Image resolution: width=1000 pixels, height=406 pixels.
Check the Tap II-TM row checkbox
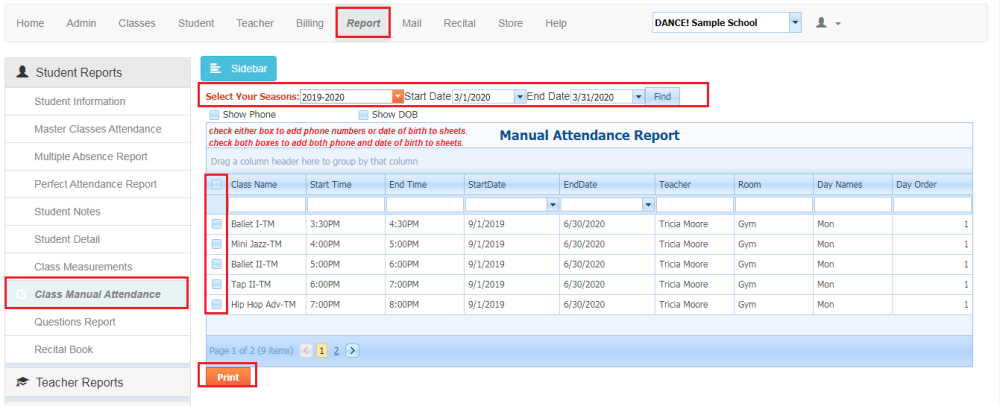tap(217, 284)
